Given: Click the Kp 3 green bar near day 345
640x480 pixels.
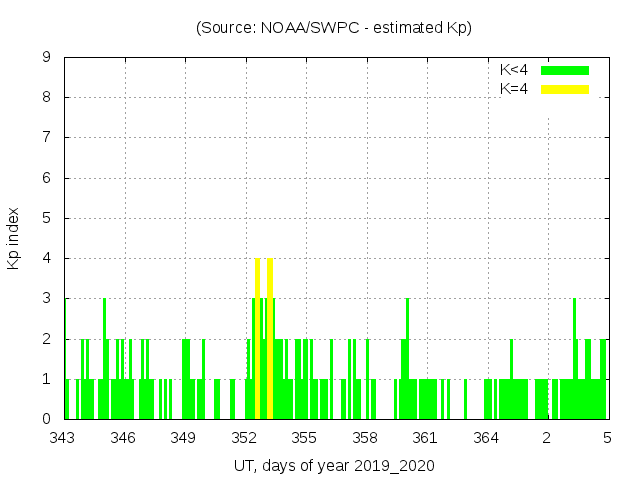Looking at the screenshot, I should 104,358.
